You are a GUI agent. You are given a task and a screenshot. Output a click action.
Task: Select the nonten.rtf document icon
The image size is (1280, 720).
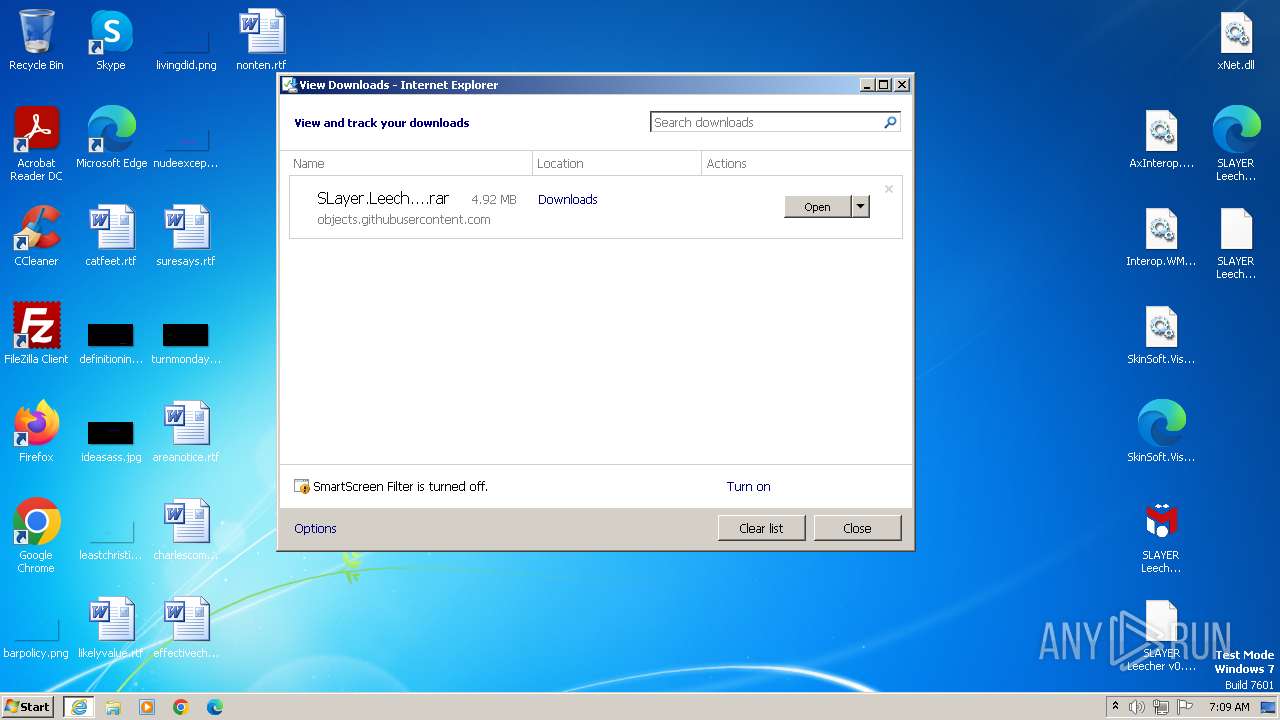261,40
